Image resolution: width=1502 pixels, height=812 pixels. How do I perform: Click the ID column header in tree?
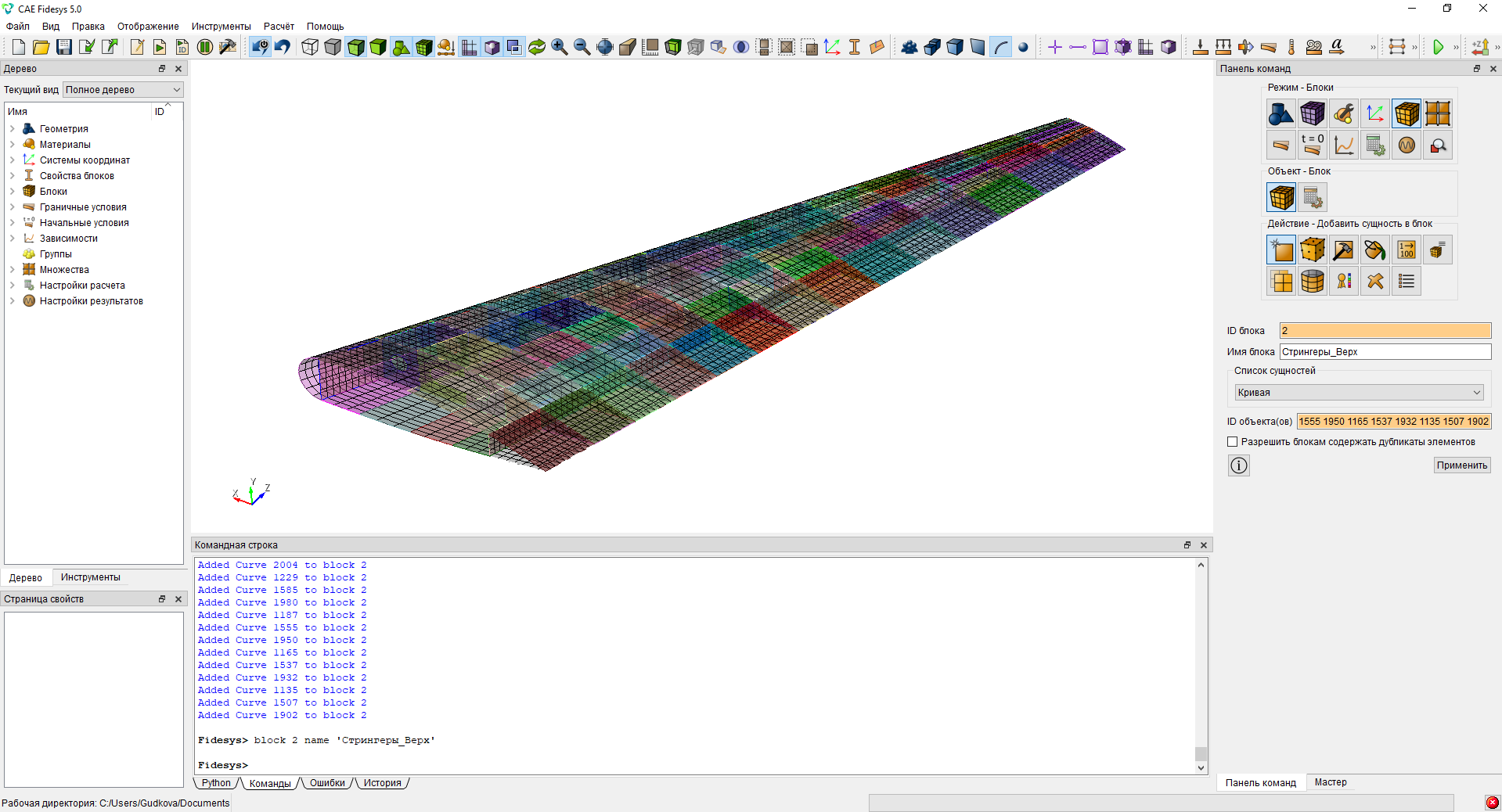point(160,112)
